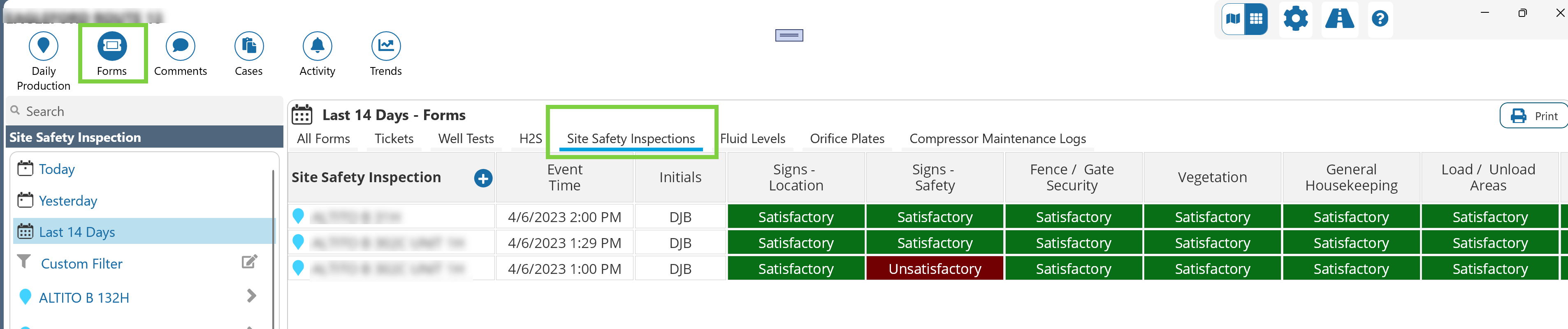This screenshot has width=1568, height=329.
Task: Switch to the Well Tests tab
Action: click(x=466, y=139)
